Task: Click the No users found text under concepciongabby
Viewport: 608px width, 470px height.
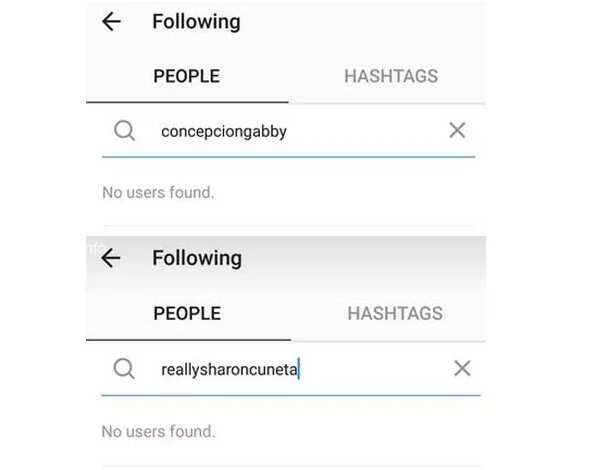Action: pos(158,192)
